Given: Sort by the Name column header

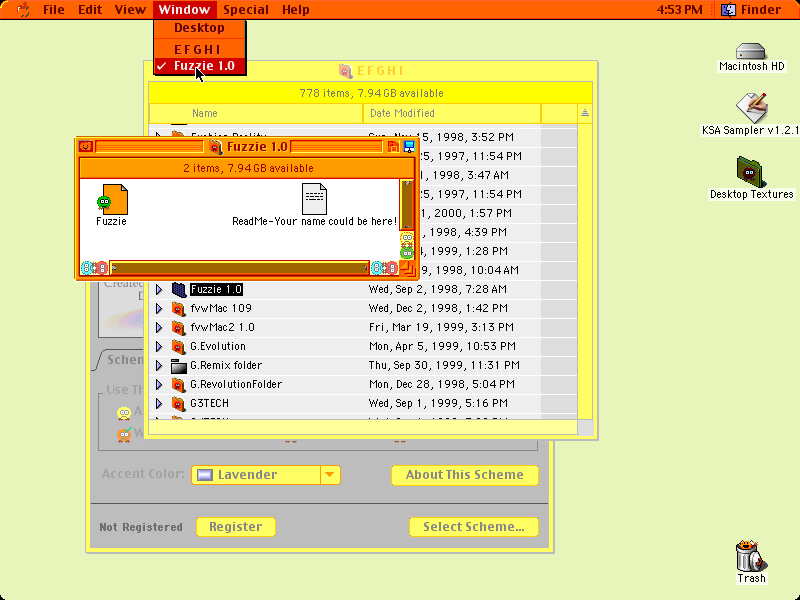Looking at the screenshot, I should pyautogui.click(x=256, y=113).
